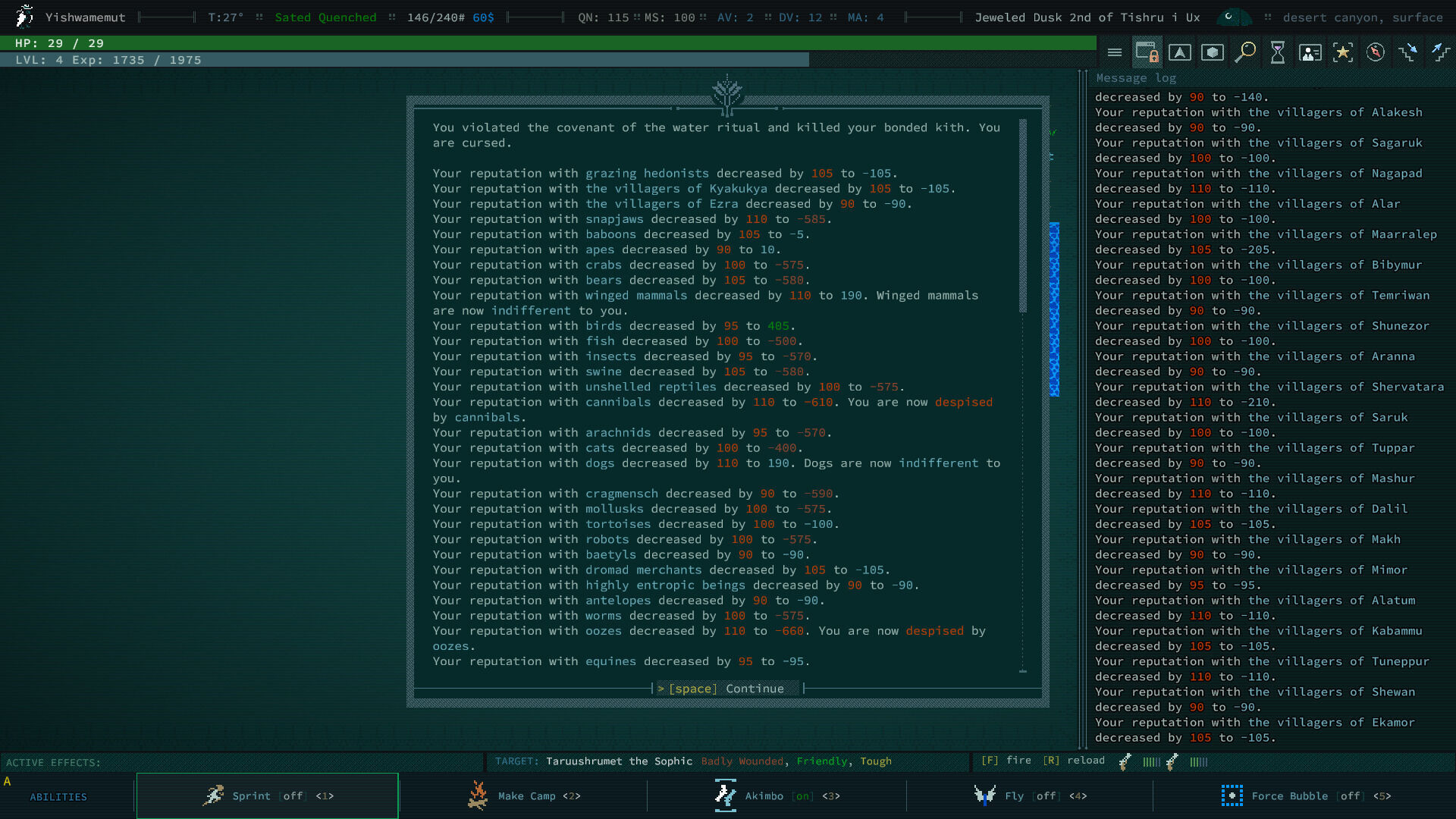Image resolution: width=1456 pixels, height=819 pixels.
Task: Click the star target abilities icon
Action: click(x=1343, y=52)
